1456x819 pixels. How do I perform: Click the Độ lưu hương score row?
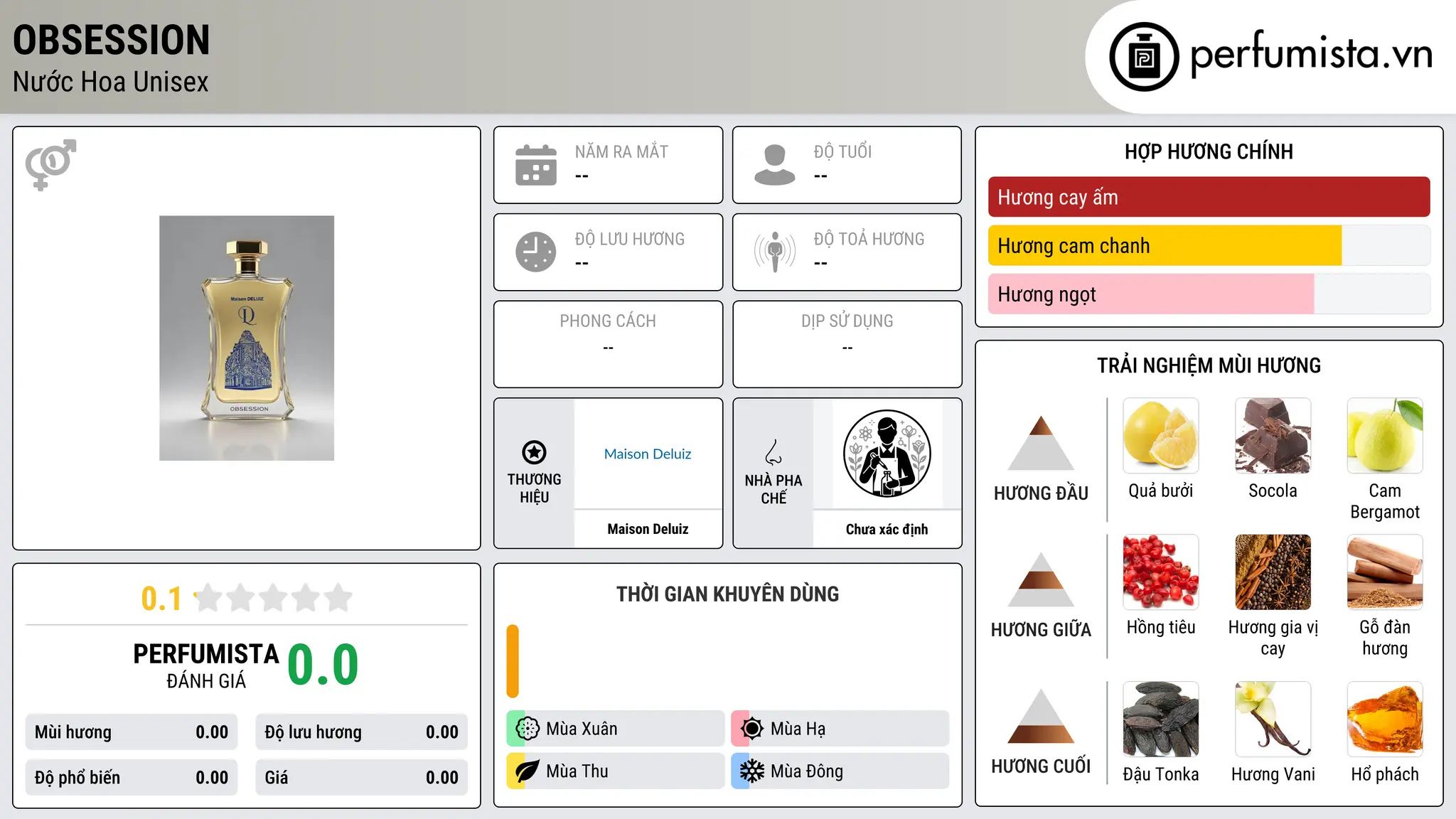tap(361, 732)
